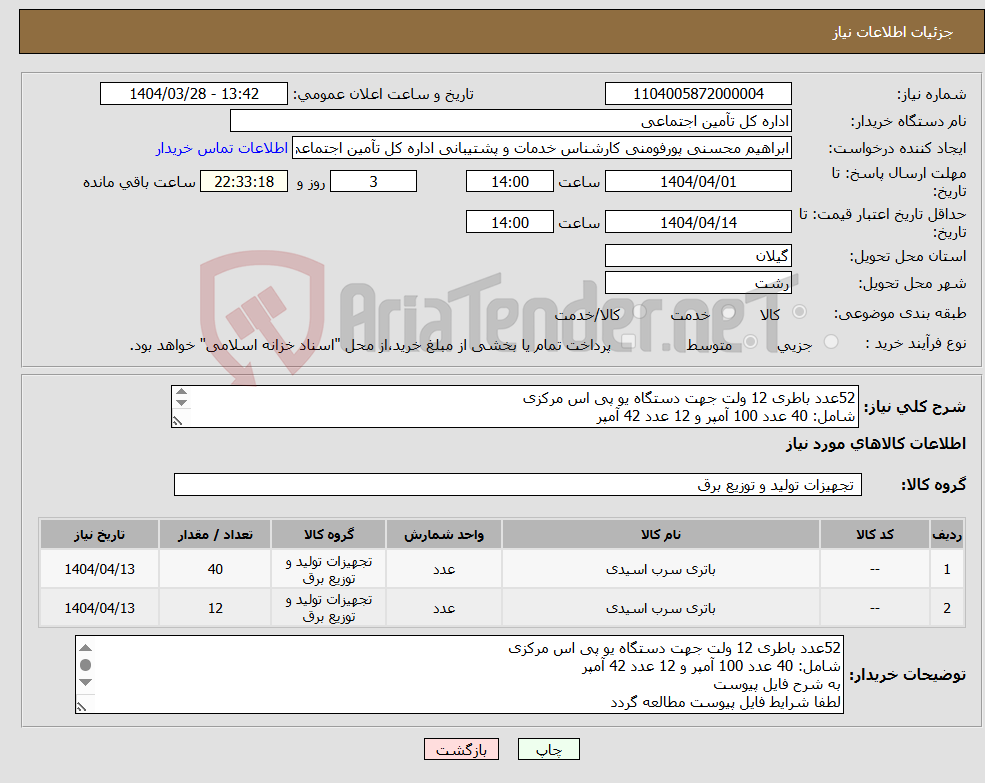985x783 pixels.
Task: Select the جزیی purchase type radio
Action: [x=831, y=342]
